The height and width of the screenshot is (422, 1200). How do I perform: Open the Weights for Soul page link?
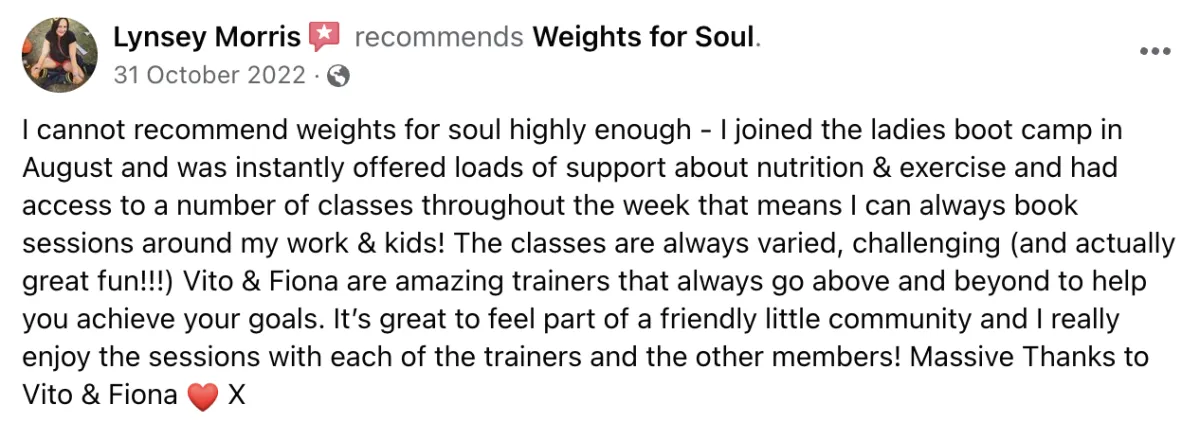644,38
